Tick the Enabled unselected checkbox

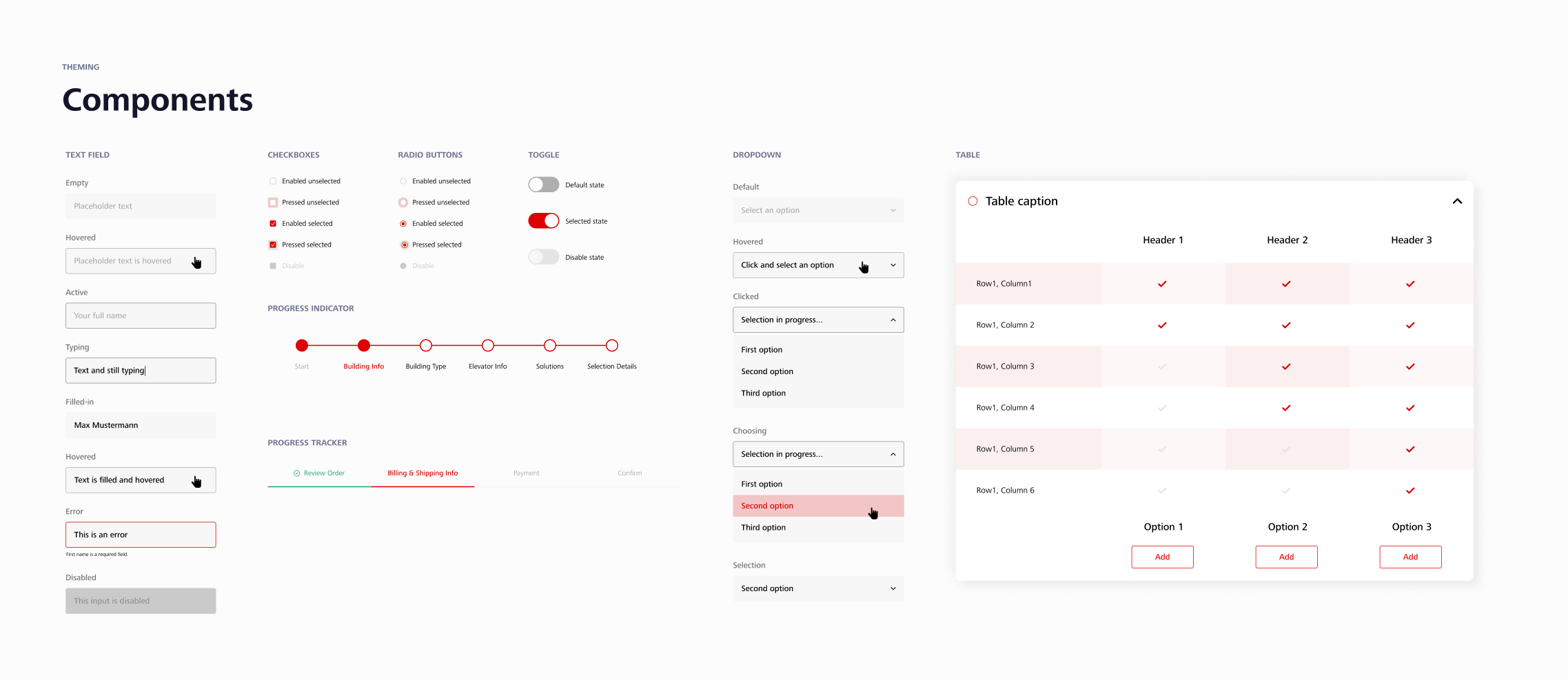point(273,181)
